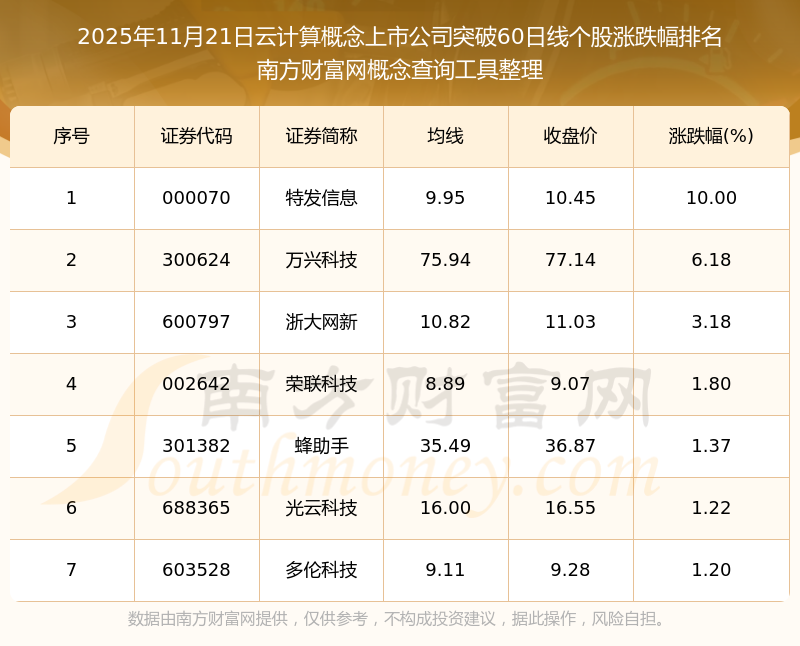Screen dimensions: 800x646
Task: Click the 证券代码 column header
Action: coord(196,136)
